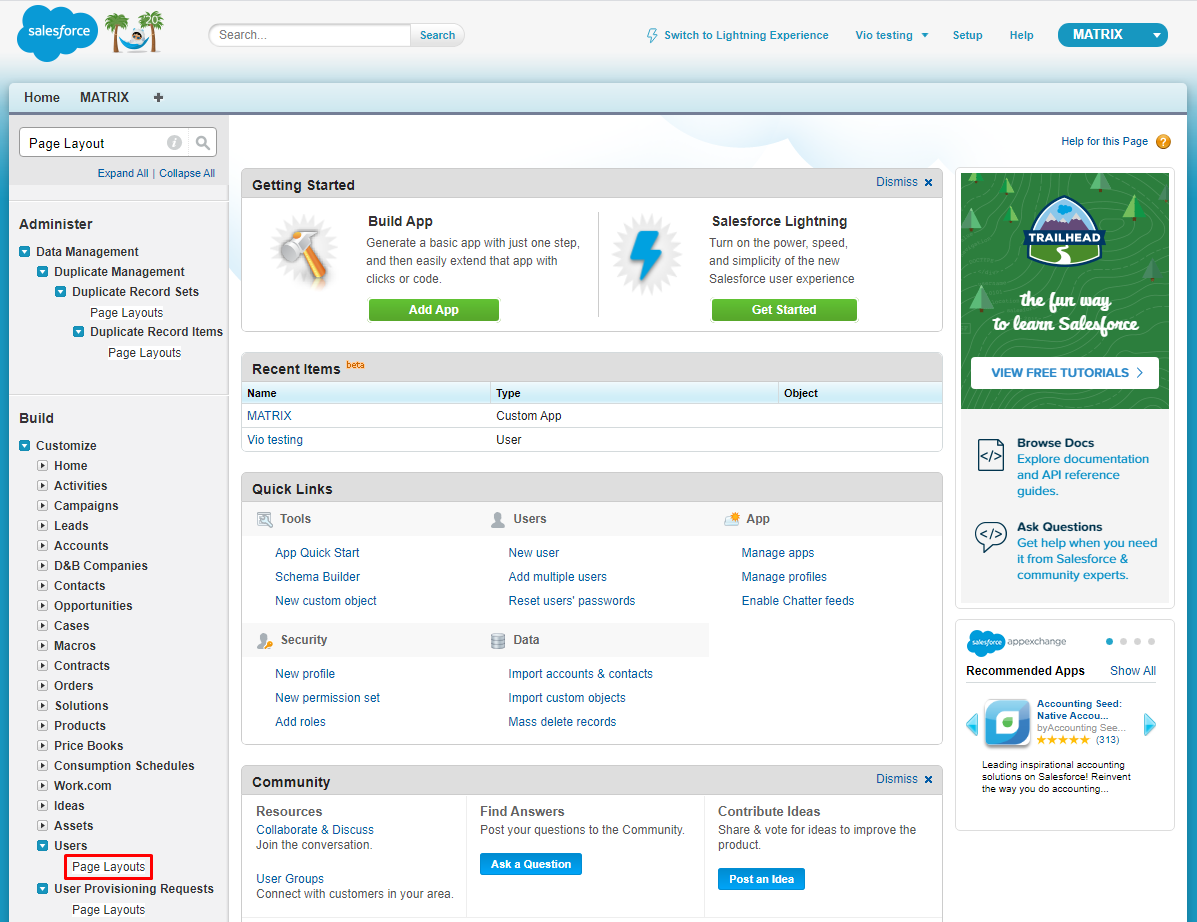Open the Home tab
The height and width of the screenshot is (922, 1197).
[41, 98]
